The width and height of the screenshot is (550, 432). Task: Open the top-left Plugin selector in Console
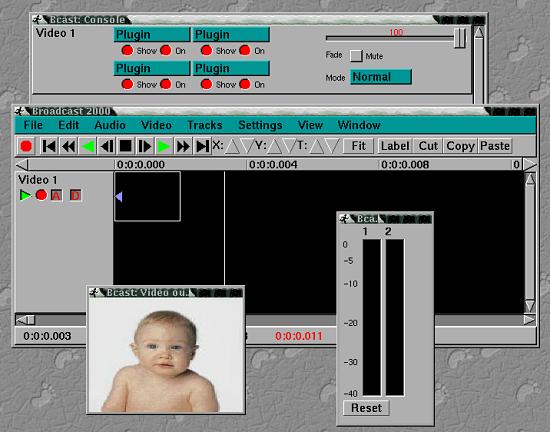pyautogui.click(x=152, y=35)
